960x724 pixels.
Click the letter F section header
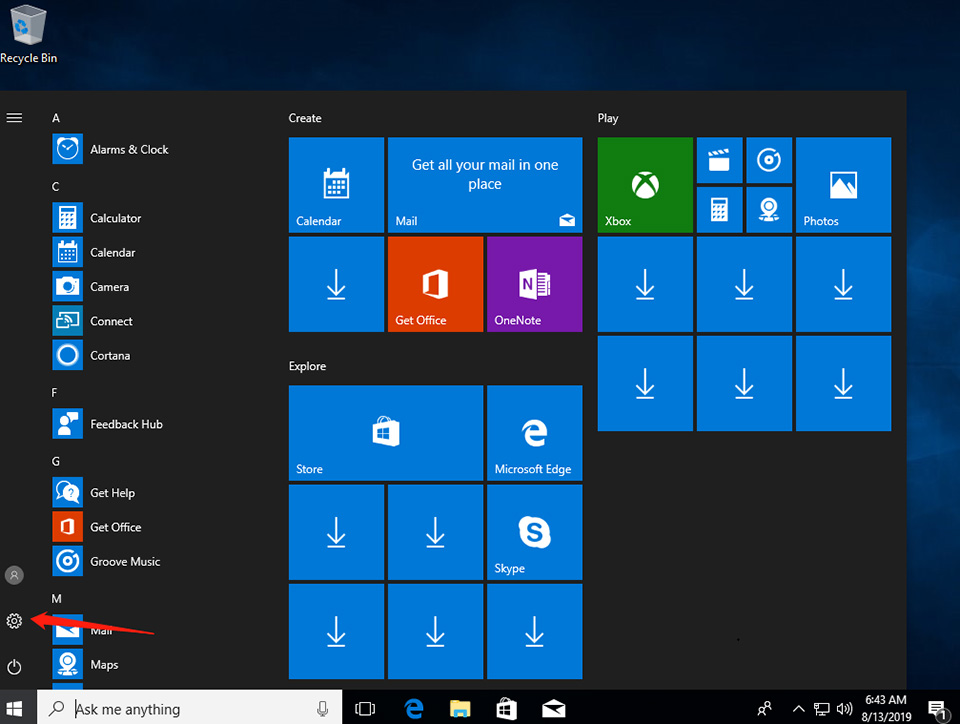[54, 392]
